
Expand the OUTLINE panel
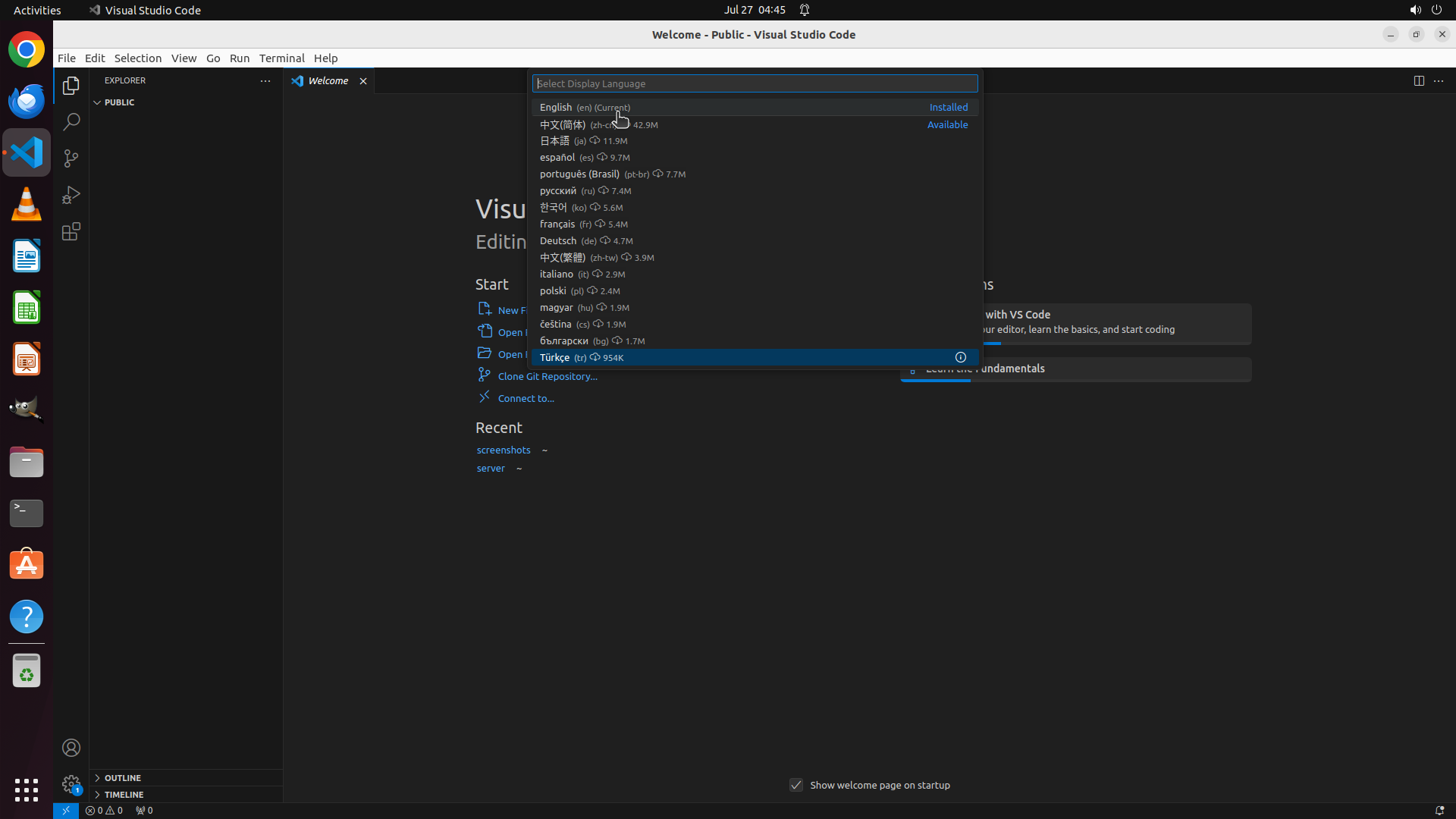point(122,778)
